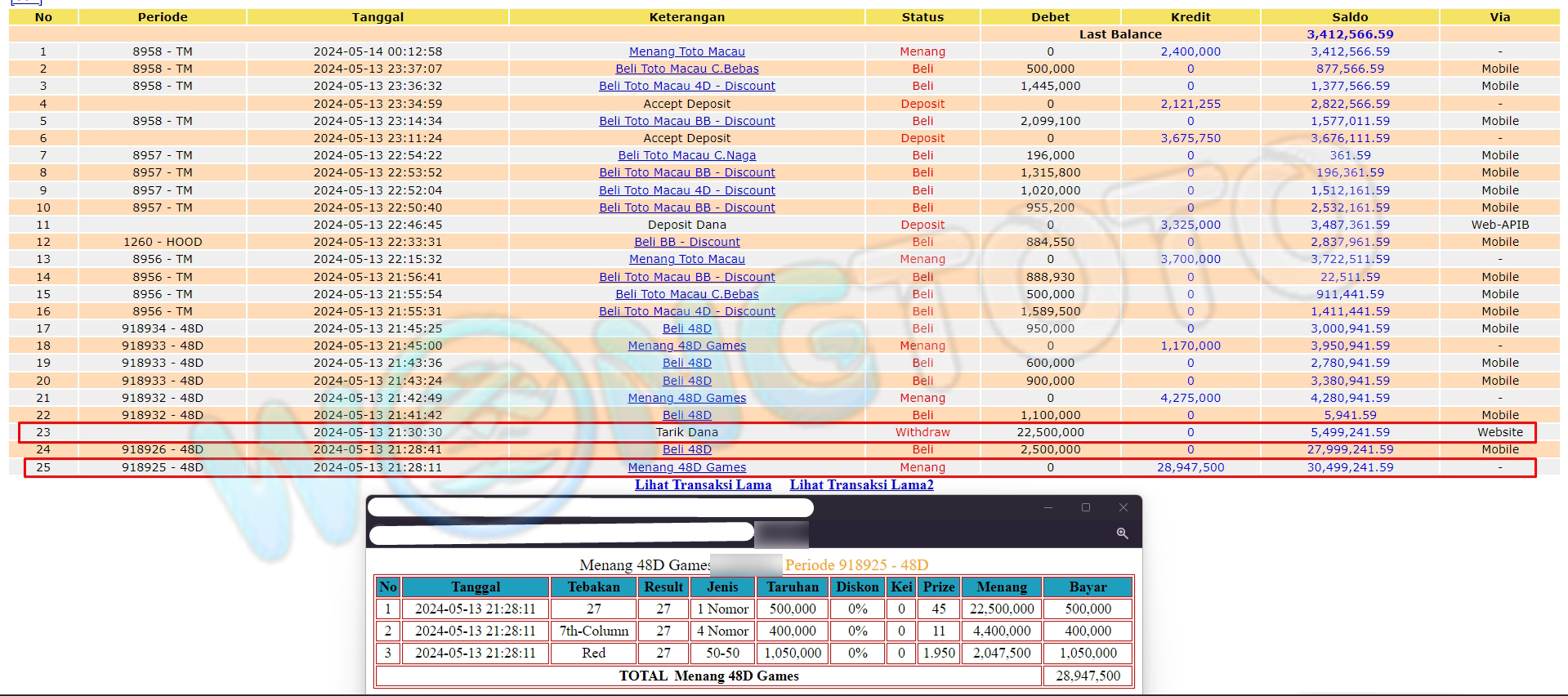Open the Beli Toto Macau C.Naga link
Viewport: 1568px width, 696px height.
[686, 155]
